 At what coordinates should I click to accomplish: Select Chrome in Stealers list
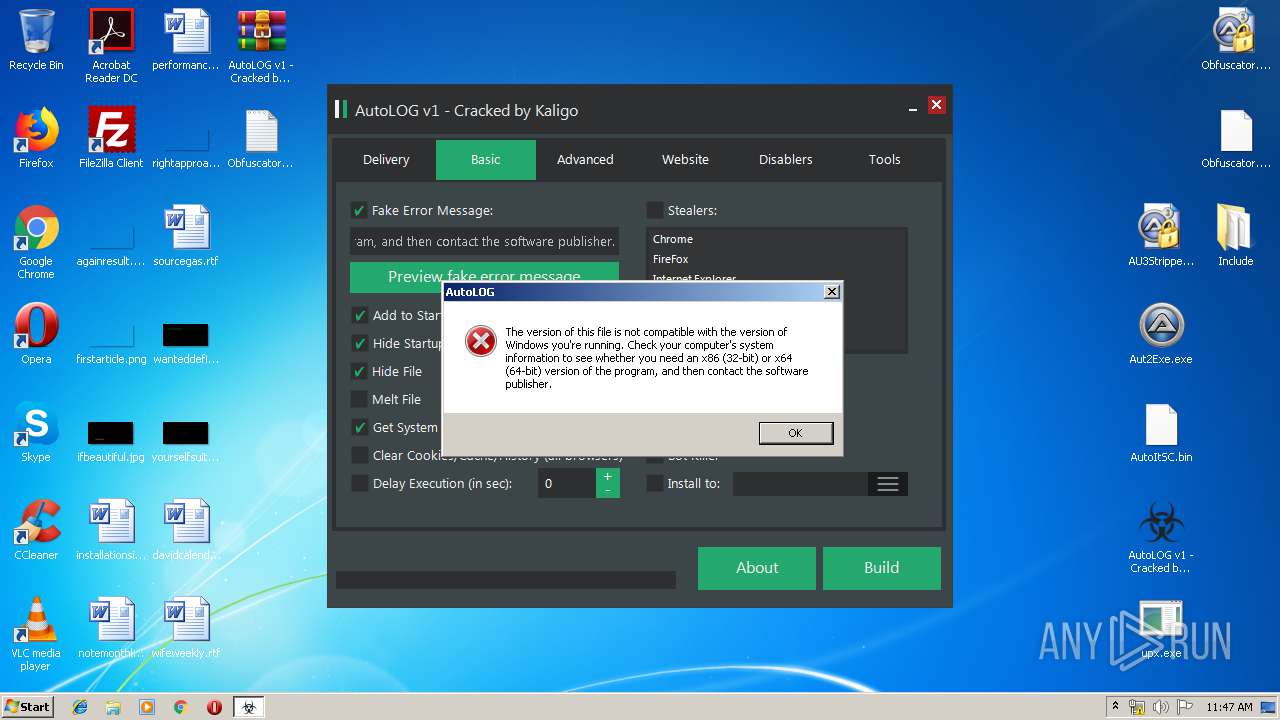pos(673,239)
